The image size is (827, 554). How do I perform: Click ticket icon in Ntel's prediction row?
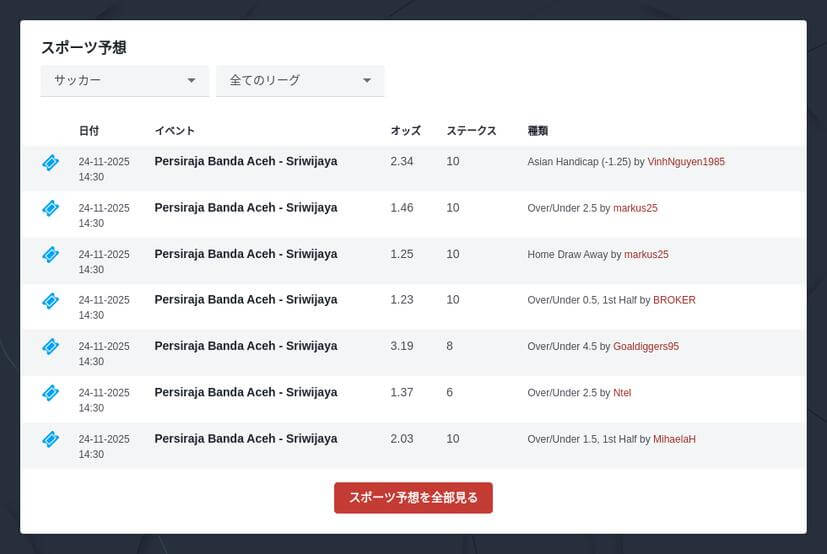point(50,393)
